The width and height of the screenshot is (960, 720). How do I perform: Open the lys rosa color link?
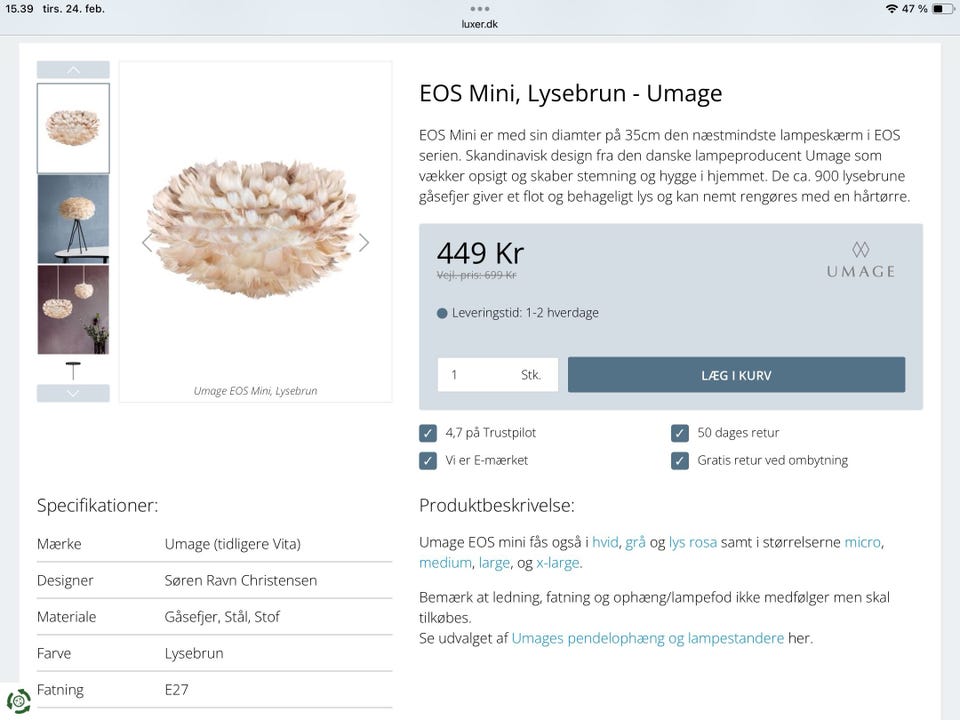coord(693,542)
